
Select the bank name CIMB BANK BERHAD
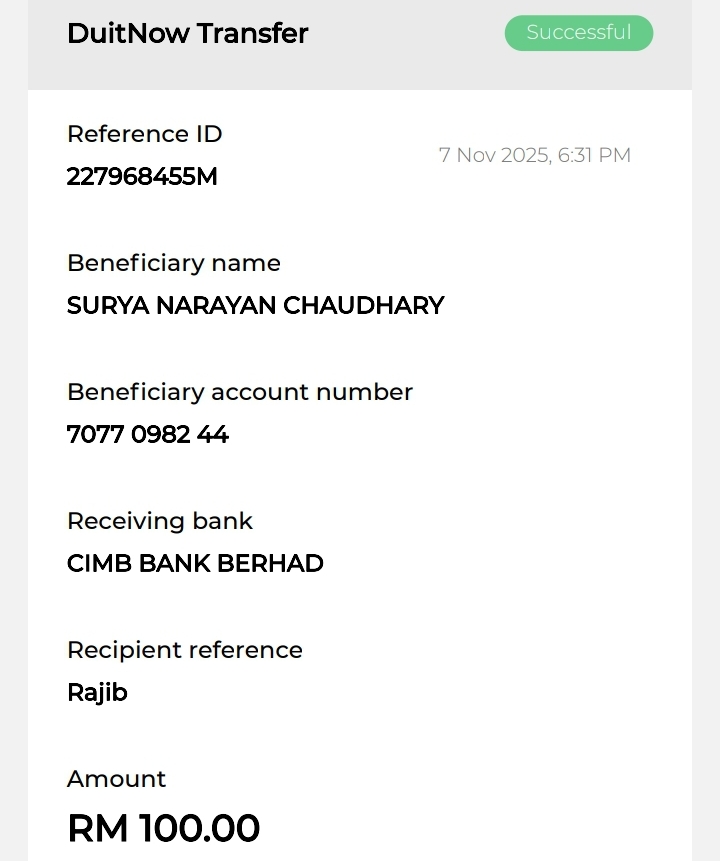click(x=195, y=564)
